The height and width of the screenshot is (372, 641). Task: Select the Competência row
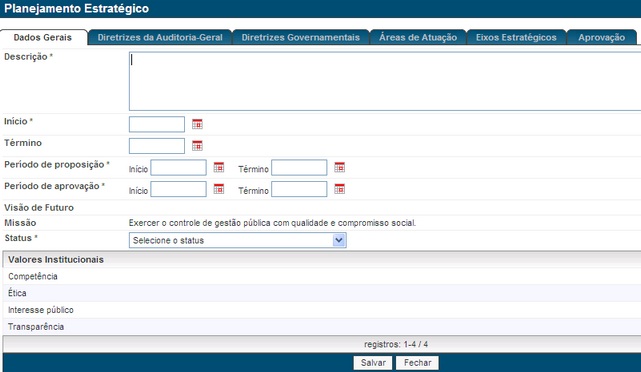click(322, 276)
